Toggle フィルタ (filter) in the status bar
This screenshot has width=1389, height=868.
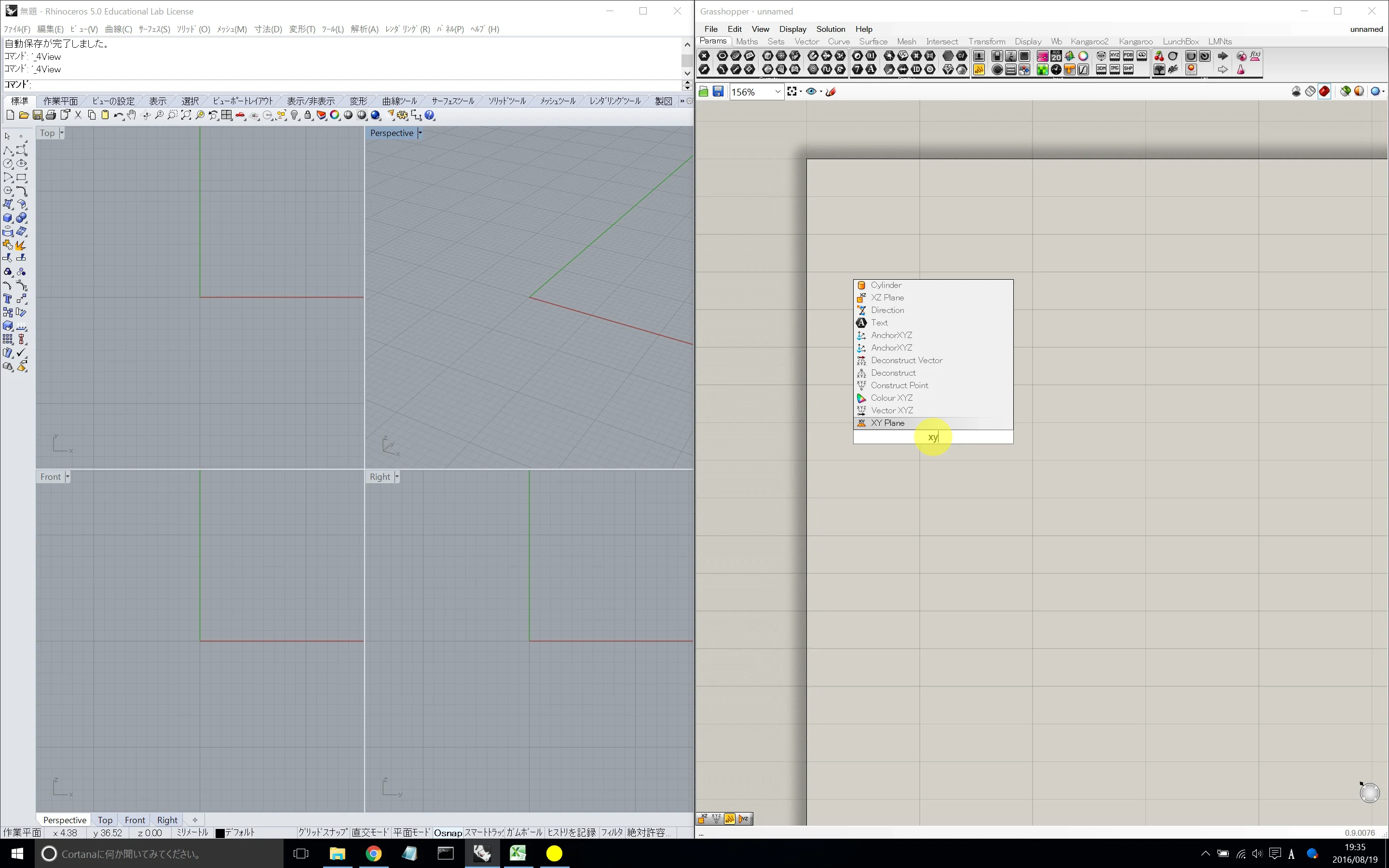612,832
